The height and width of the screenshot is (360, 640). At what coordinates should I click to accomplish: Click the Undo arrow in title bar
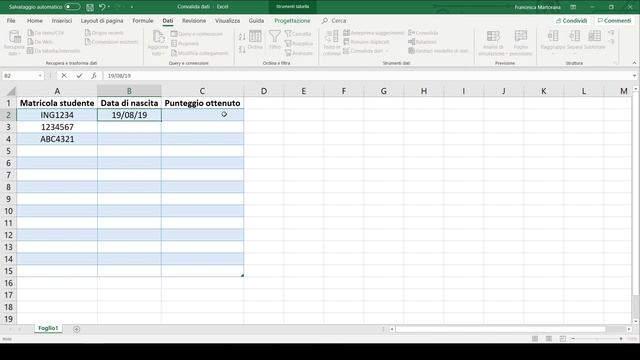pyautogui.click(x=102, y=7)
